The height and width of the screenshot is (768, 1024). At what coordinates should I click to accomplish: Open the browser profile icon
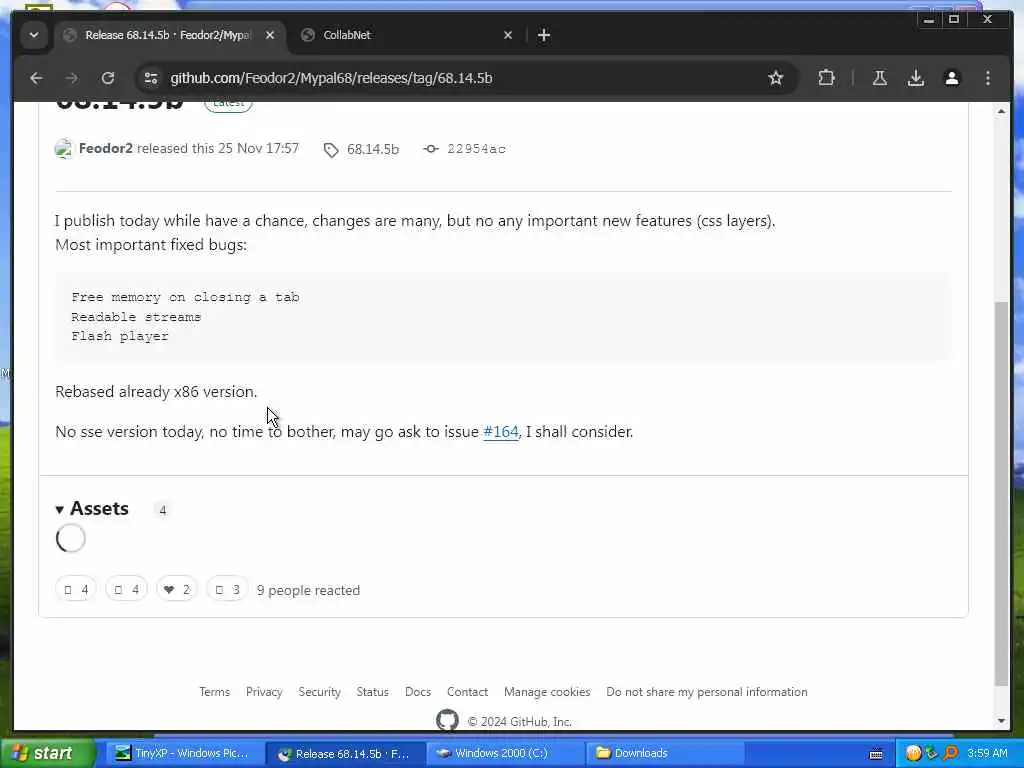[952, 78]
